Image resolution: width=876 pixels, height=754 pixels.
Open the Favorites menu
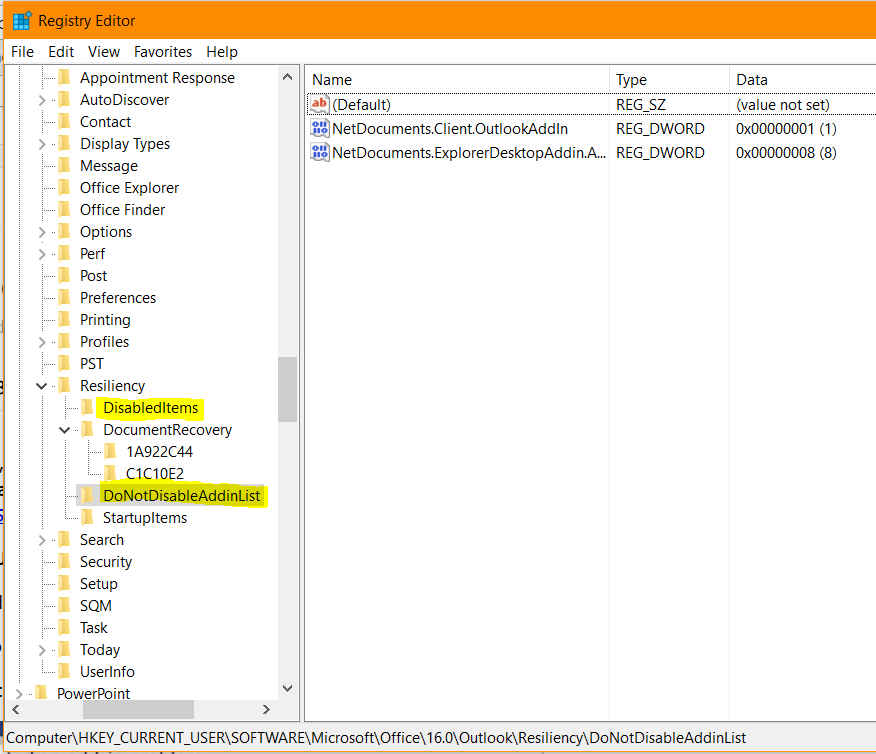[163, 51]
